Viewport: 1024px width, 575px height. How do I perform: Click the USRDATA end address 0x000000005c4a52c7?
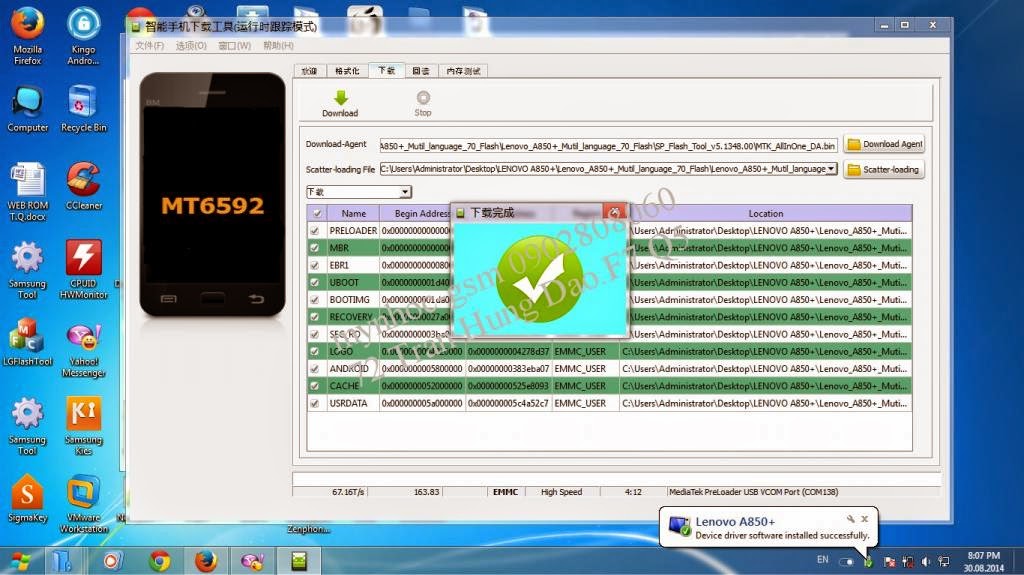508,403
